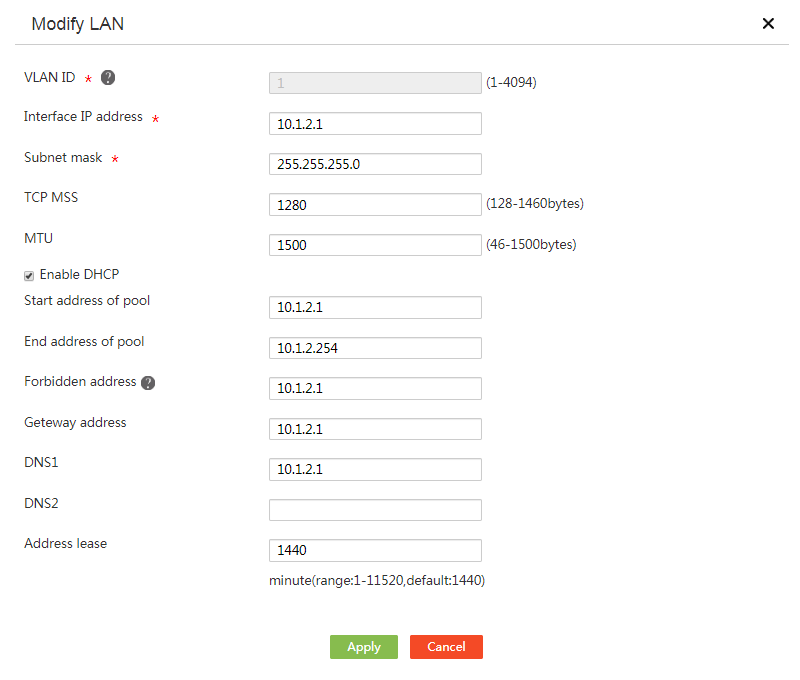Click the 'End address of pool' label
This screenshot has height=680, width=800.
[x=84, y=341]
